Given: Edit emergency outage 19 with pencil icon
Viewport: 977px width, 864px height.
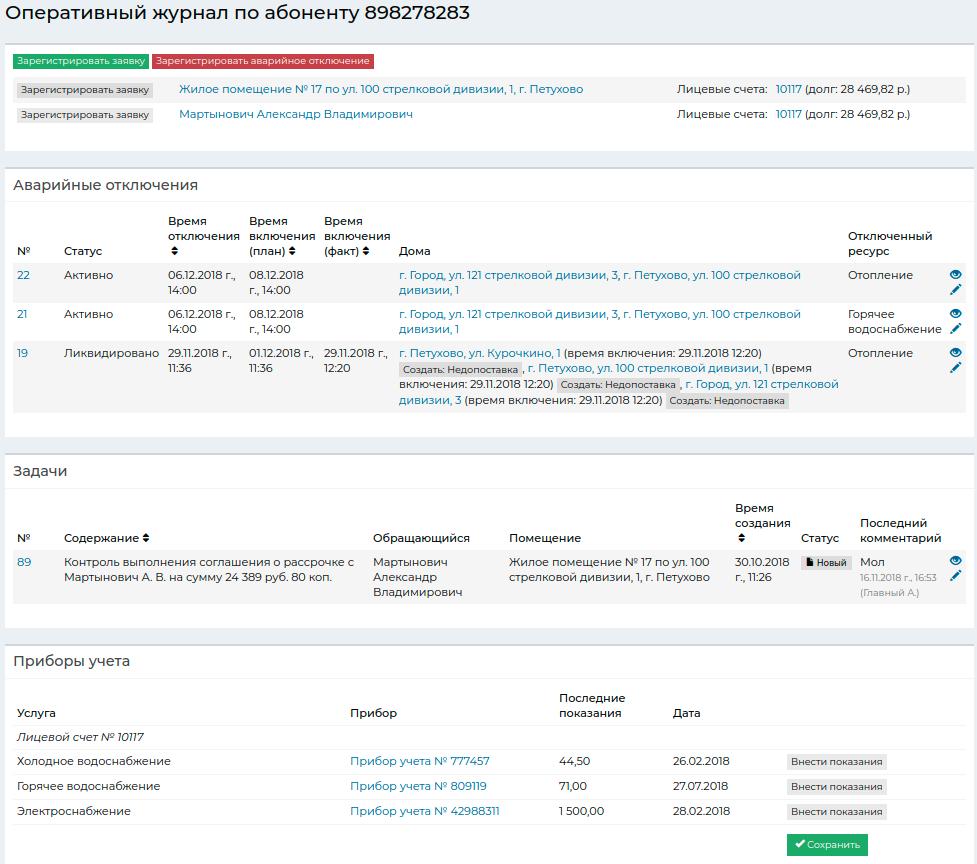Looking at the screenshot, I should click(955, 368).
